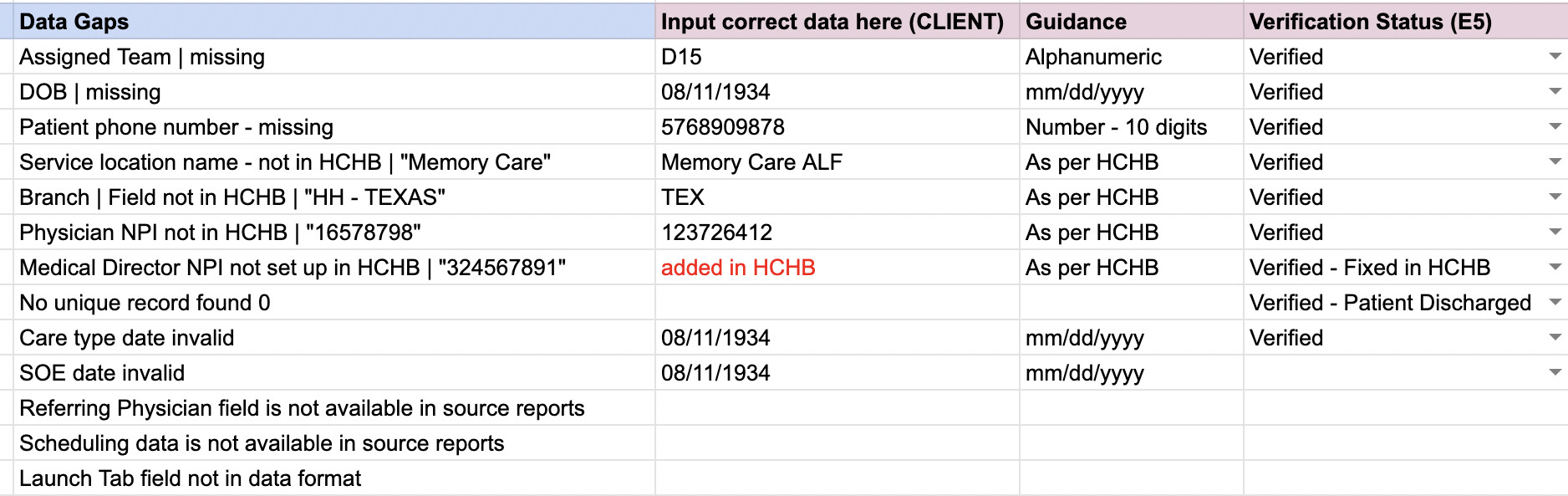Expand Physician NPI verification status dropdown
This screenshot has width=1568, height=496.
1555,233
